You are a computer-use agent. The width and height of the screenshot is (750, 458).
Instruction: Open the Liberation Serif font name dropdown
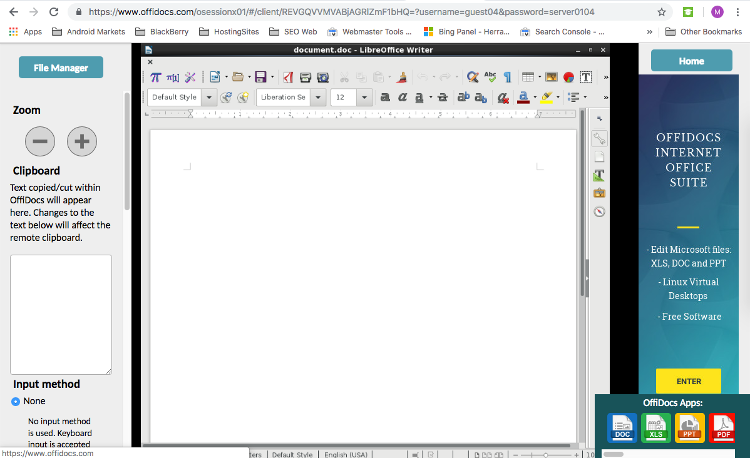318,97
